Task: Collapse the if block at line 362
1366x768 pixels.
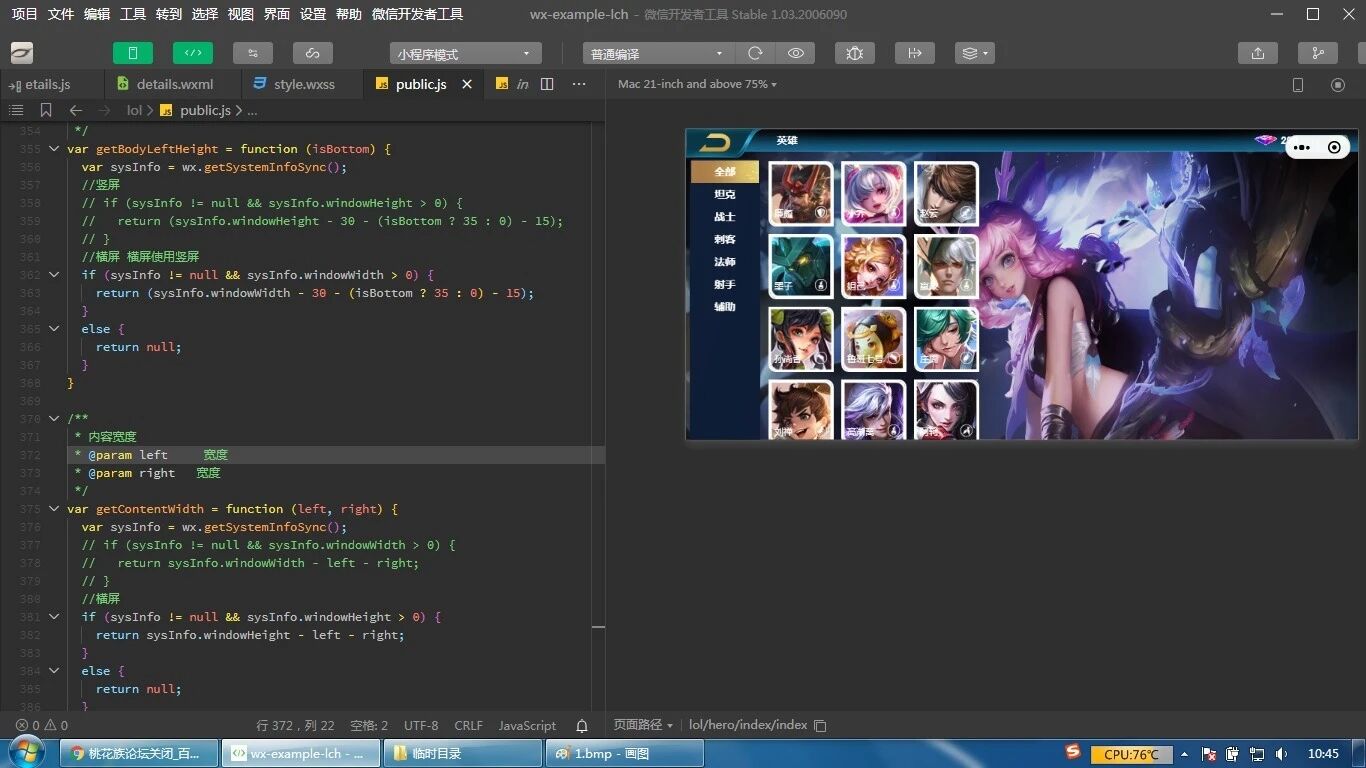Action: click(54, 275)
